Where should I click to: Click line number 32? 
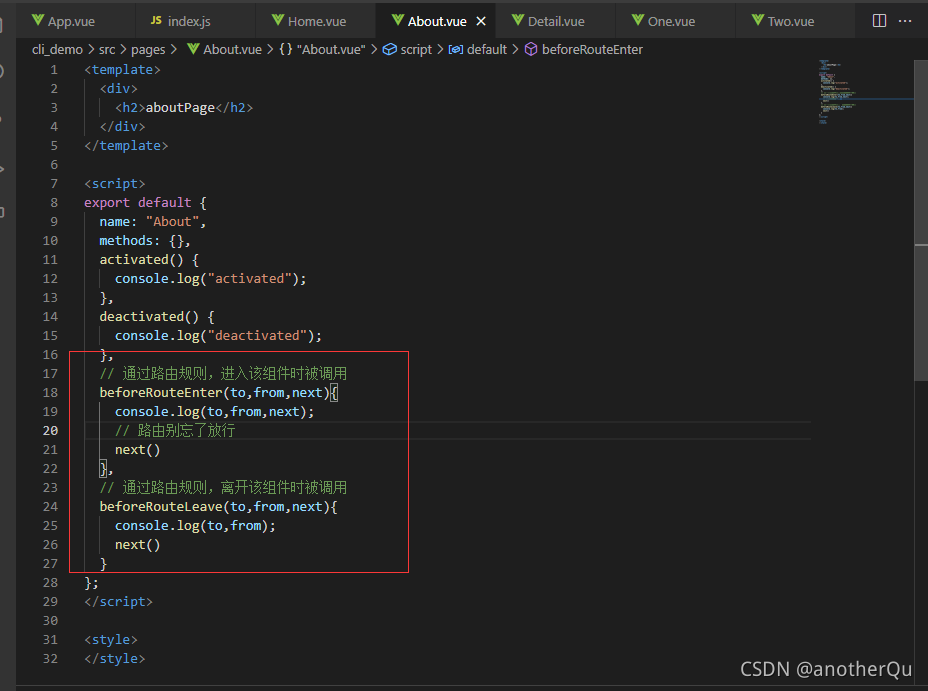[50, 659]
